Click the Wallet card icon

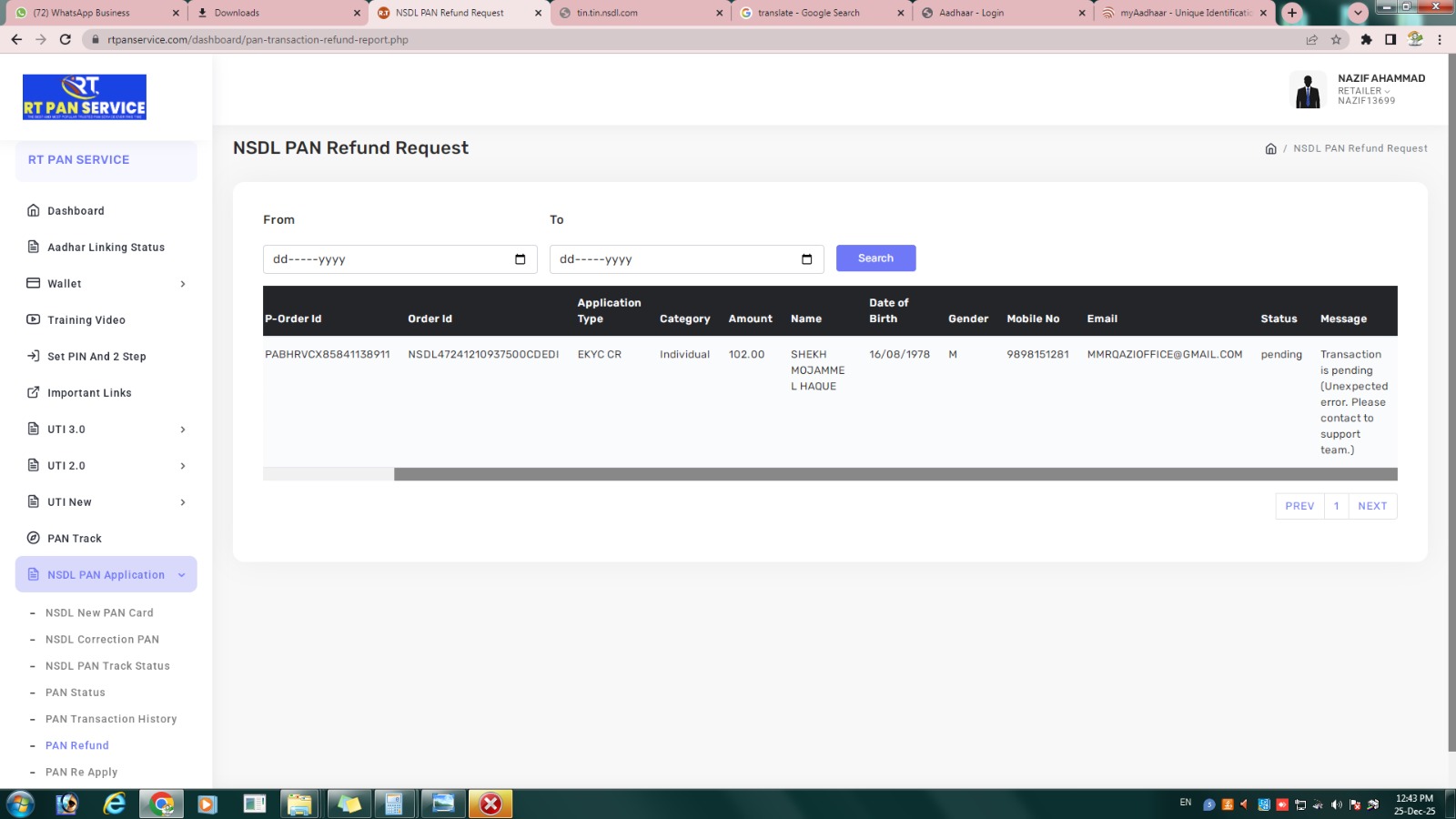[34, 283]
